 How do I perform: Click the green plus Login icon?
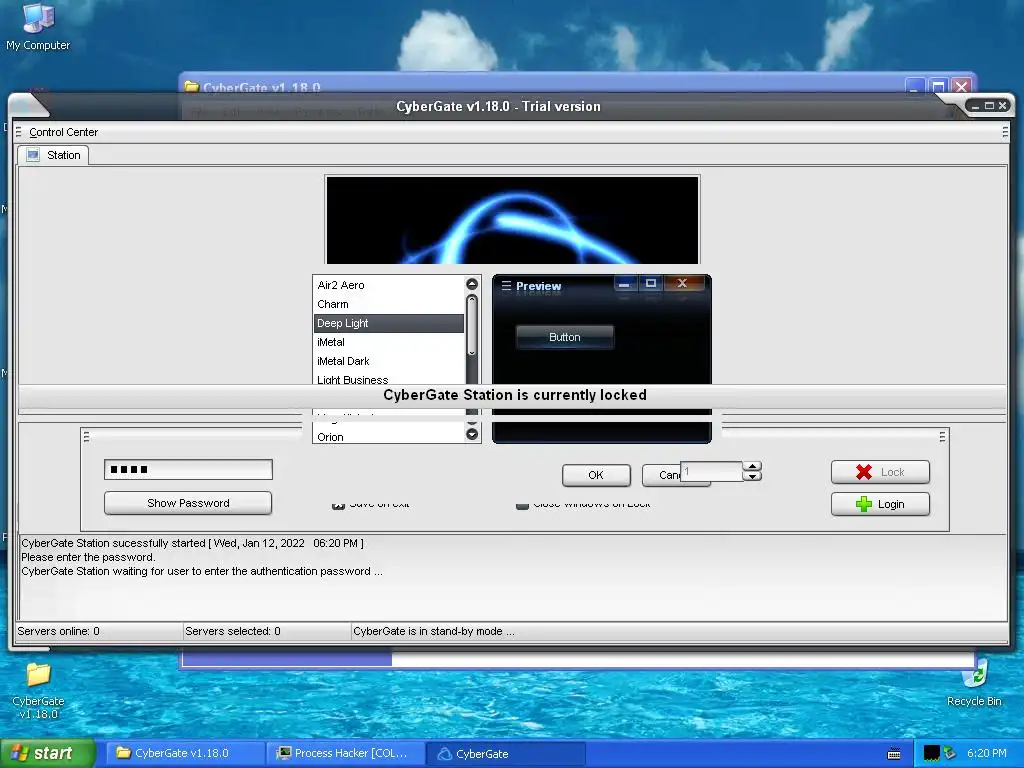coord(863,504)
